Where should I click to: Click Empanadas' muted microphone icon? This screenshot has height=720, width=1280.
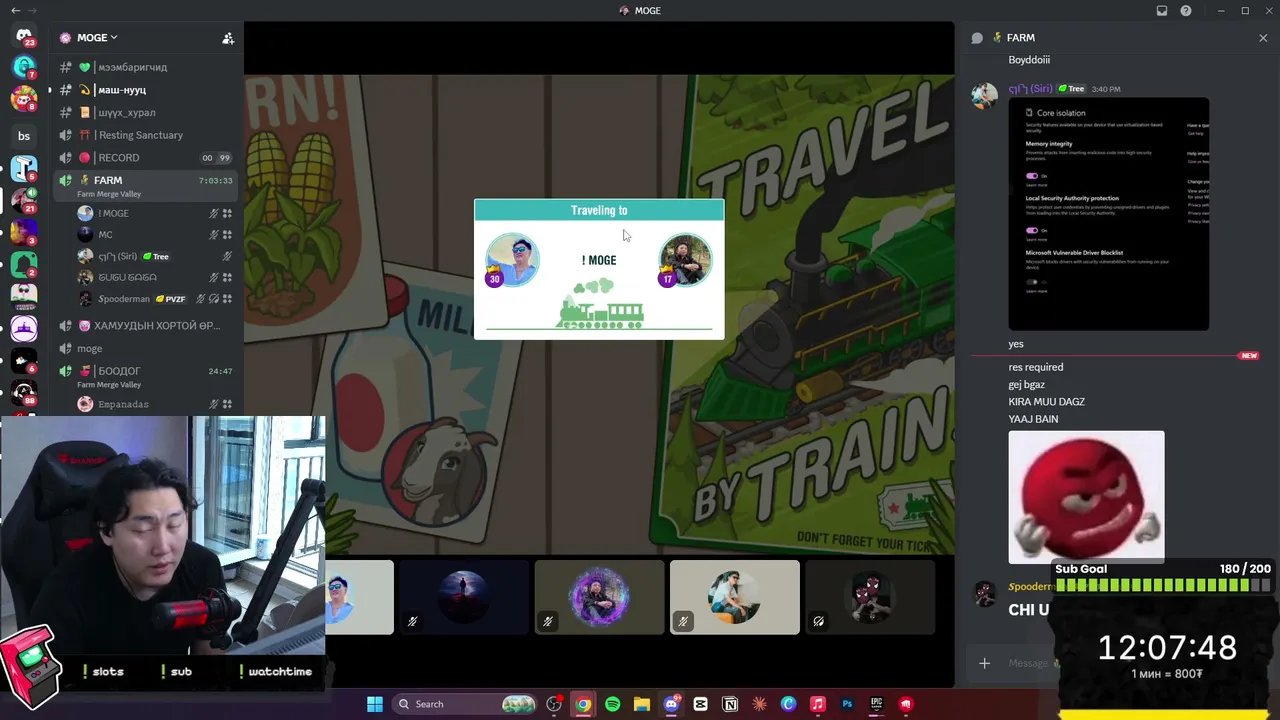[x=214, y=404]
